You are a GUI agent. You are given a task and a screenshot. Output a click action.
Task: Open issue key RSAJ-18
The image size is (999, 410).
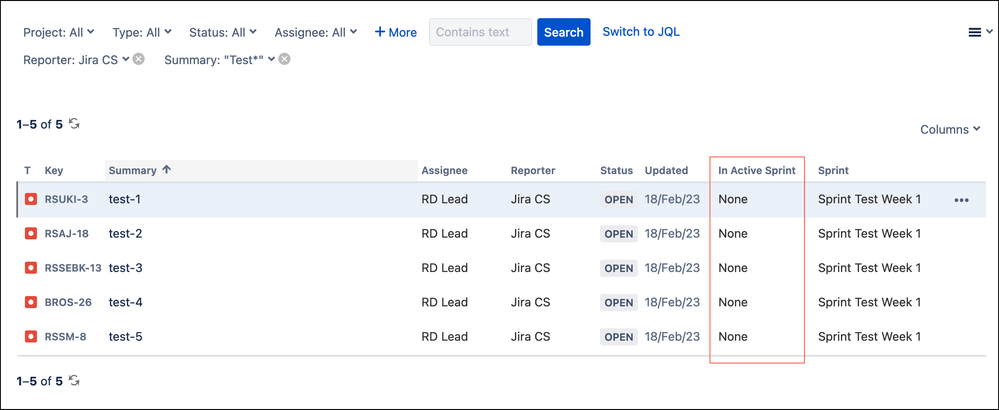click(x=67, y=234)
